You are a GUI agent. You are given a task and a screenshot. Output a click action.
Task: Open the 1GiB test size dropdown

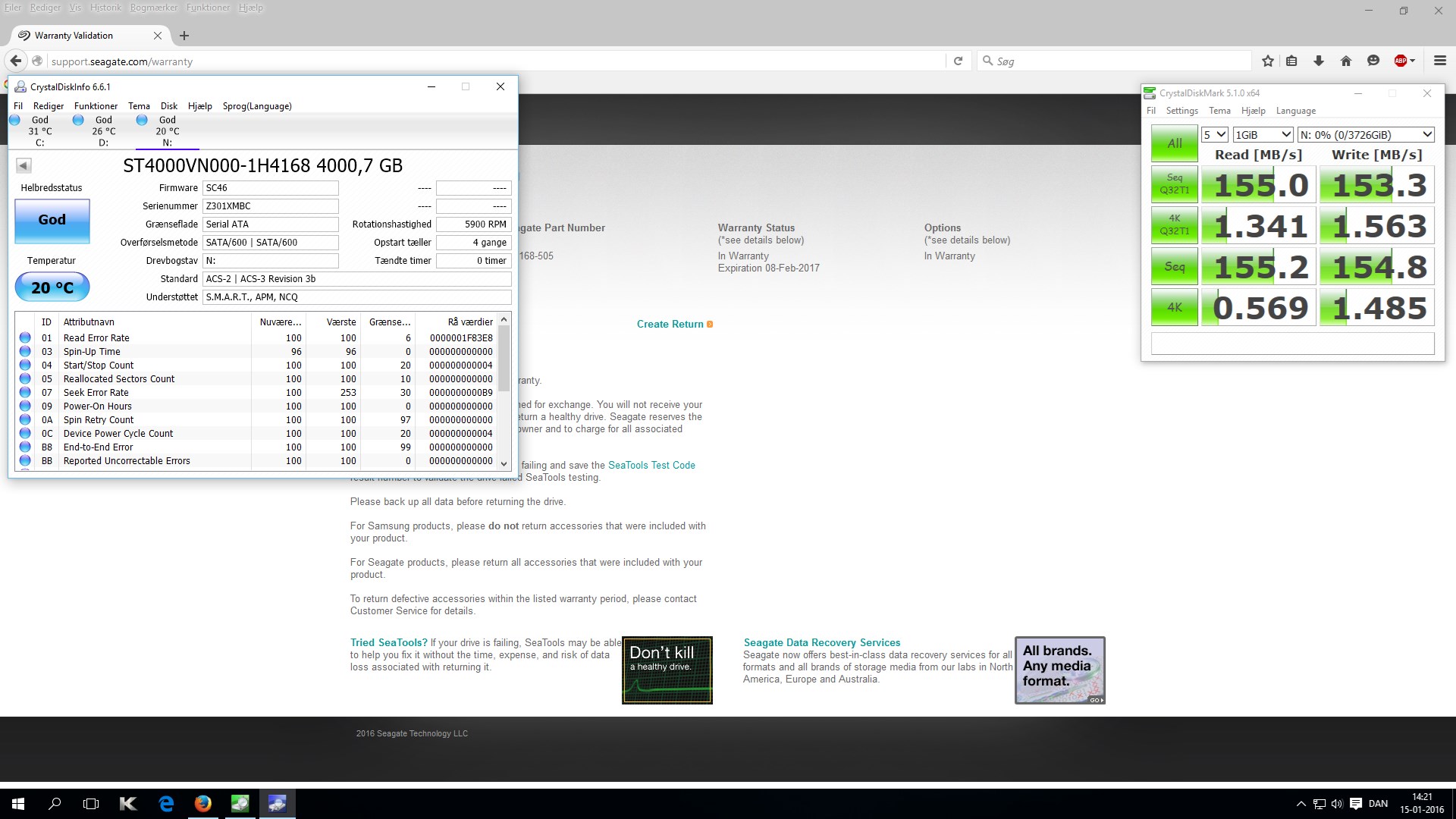pyautogui.click(x=1263, y=135)
